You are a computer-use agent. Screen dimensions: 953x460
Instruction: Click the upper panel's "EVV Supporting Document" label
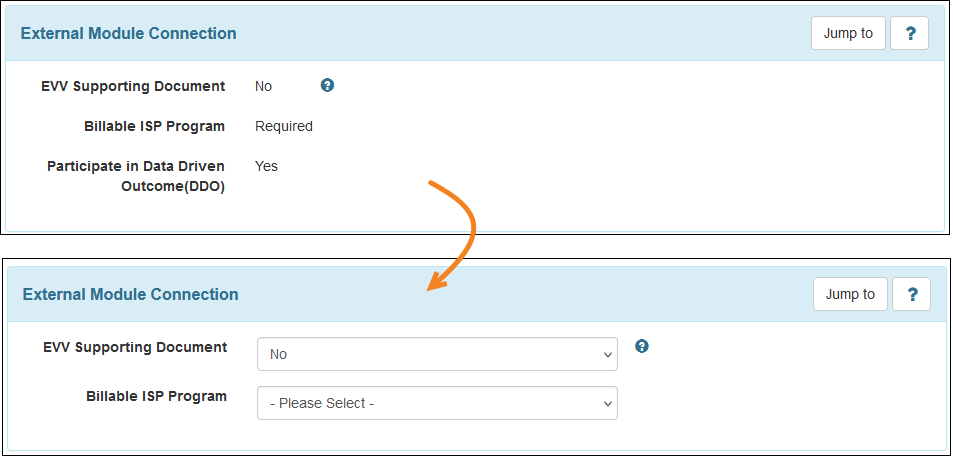[x=133, y=86]
